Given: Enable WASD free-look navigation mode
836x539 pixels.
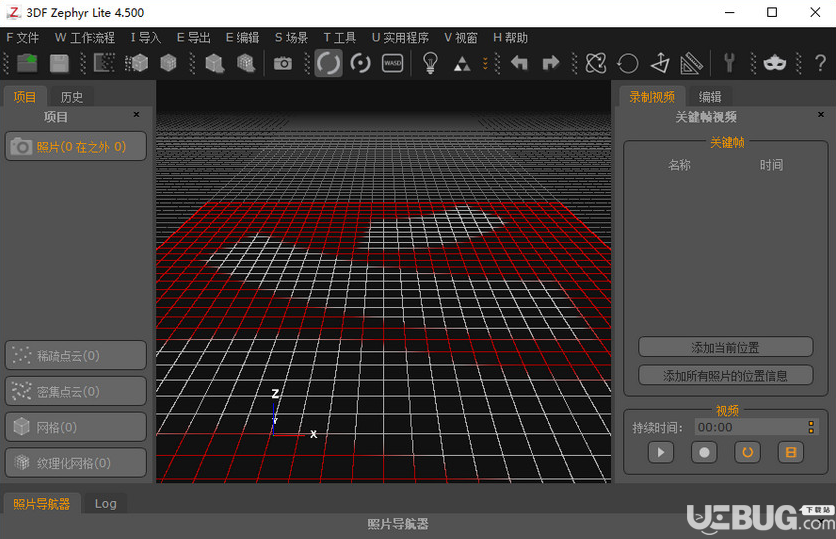Looking at the screenshot, I should tap(392, 63).
